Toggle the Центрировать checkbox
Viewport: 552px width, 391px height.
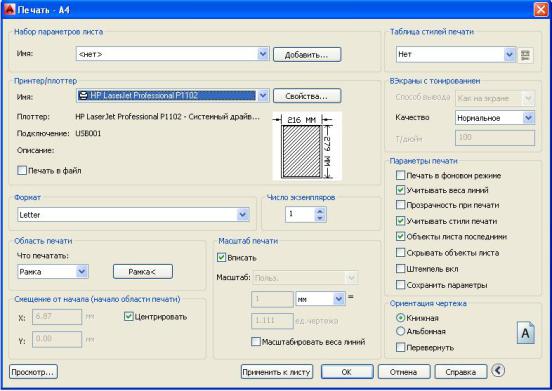pos(128,316)
